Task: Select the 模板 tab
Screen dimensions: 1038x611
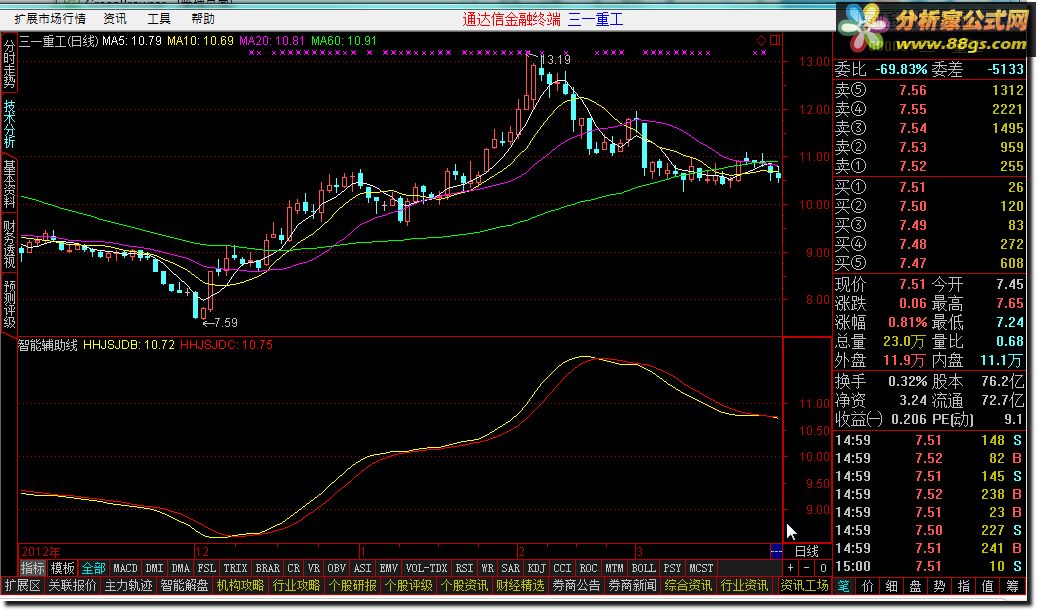Action: pos(63,568)
